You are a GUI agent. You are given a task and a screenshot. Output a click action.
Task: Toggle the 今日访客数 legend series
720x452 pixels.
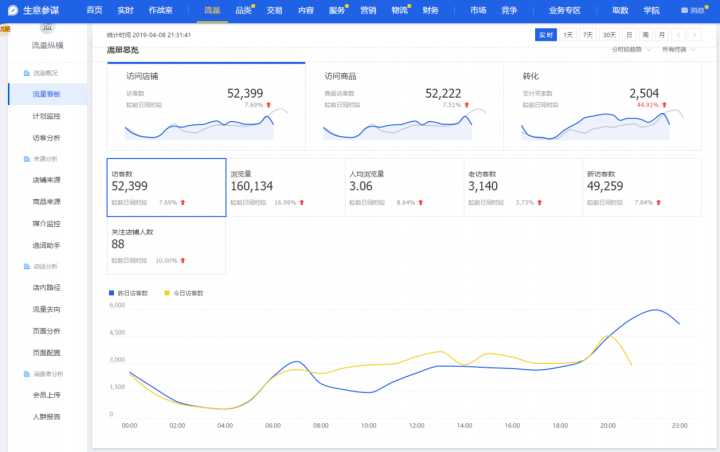[x=185, y=293]
